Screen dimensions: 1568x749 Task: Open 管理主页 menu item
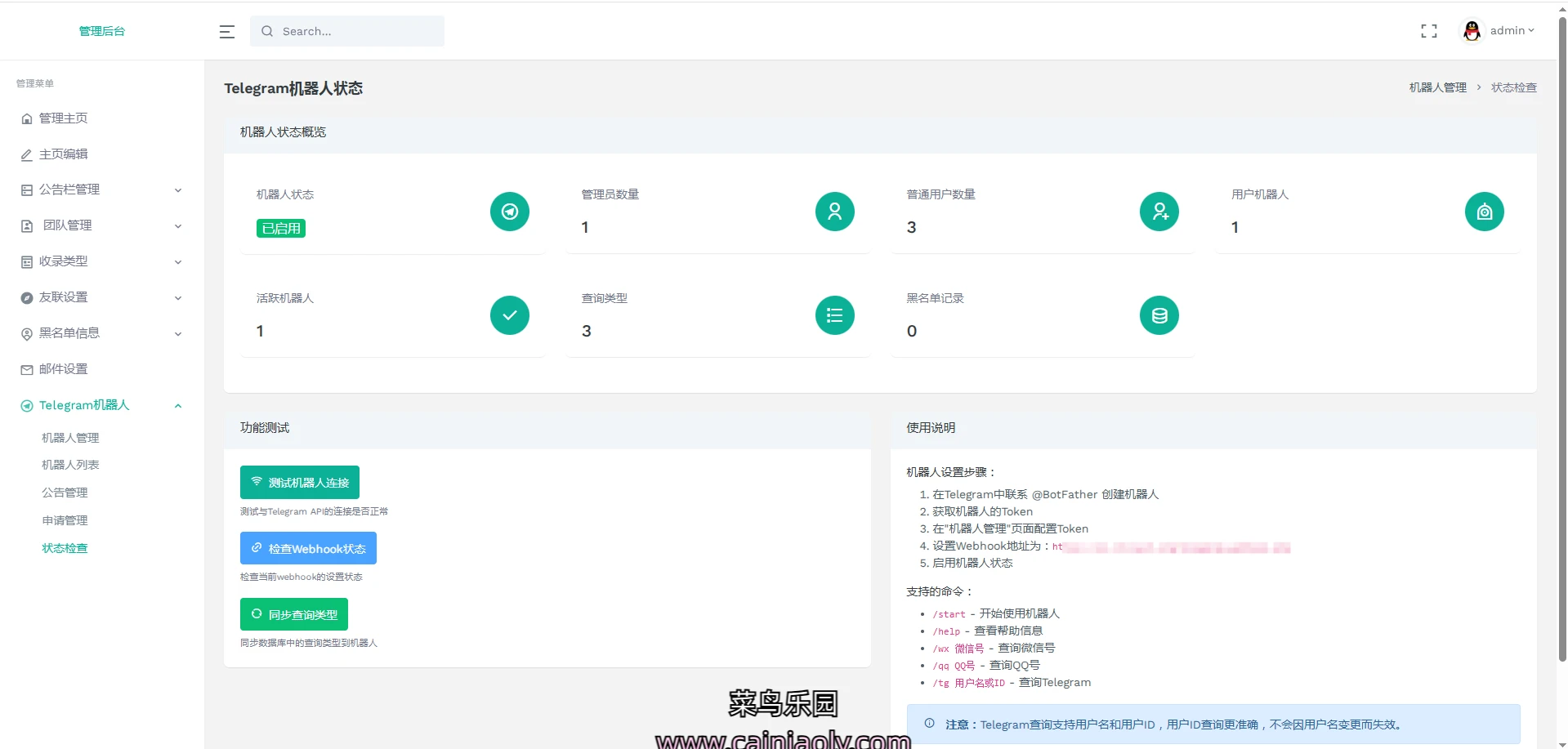coord(102,118)
